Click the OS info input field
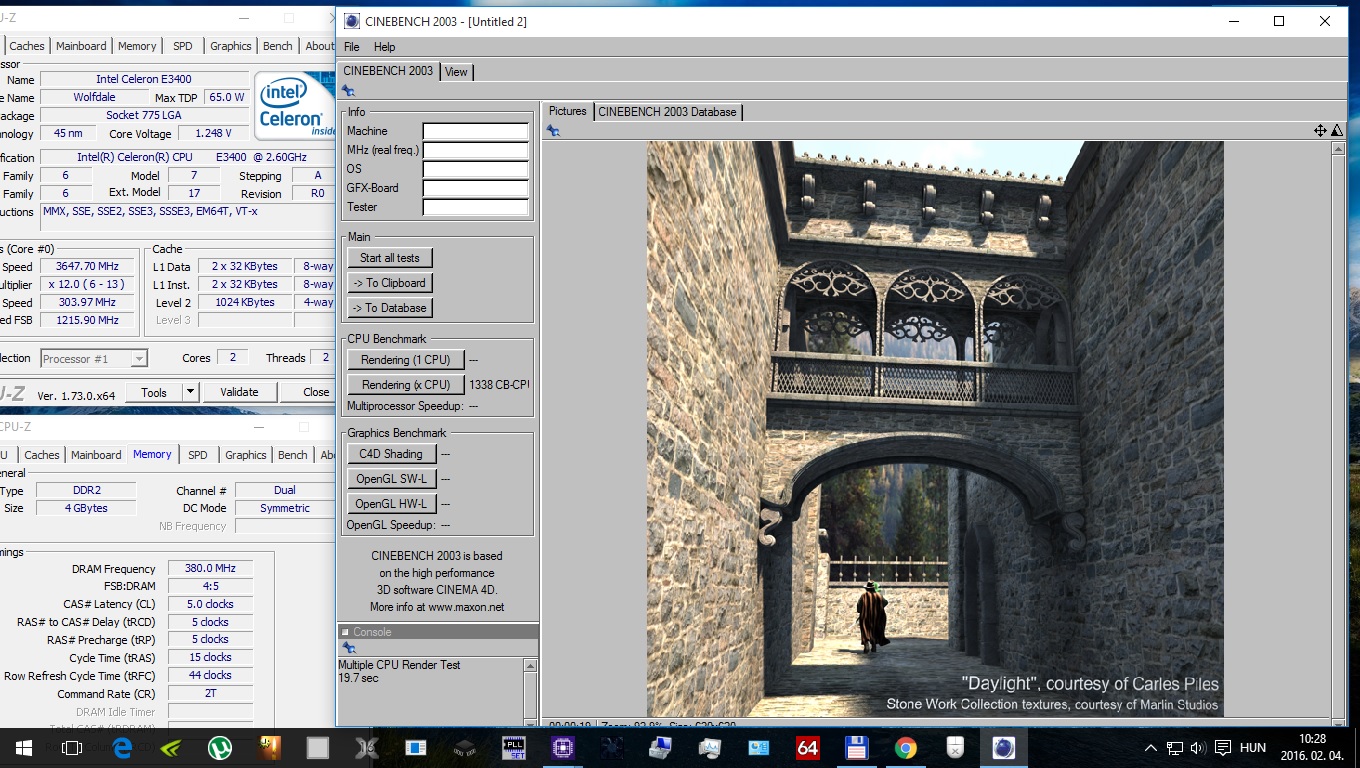 (x=475, y=169)
